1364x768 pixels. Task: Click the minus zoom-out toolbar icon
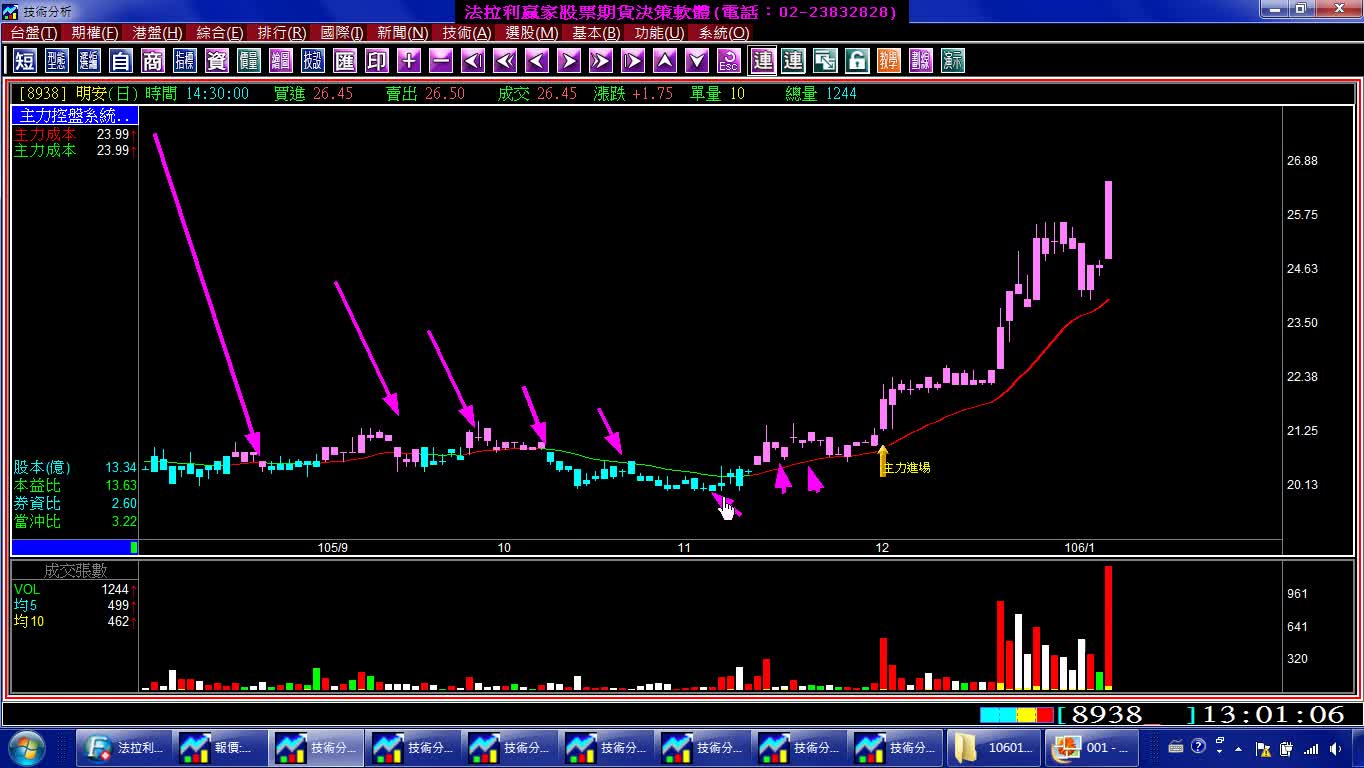[x=441, y=61]
